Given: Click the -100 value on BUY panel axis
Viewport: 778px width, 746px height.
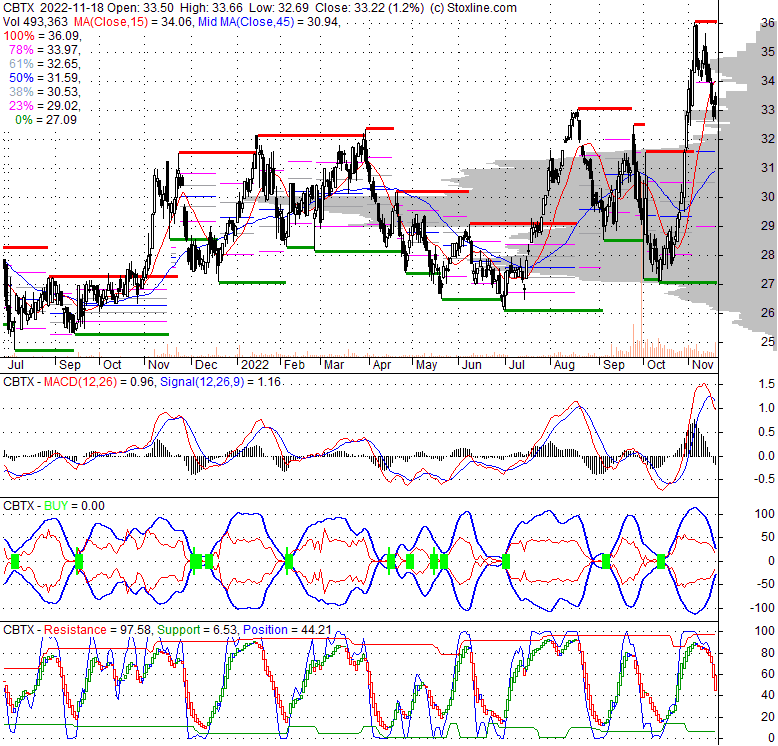Looking at the screenshot, I should [762, 608].
